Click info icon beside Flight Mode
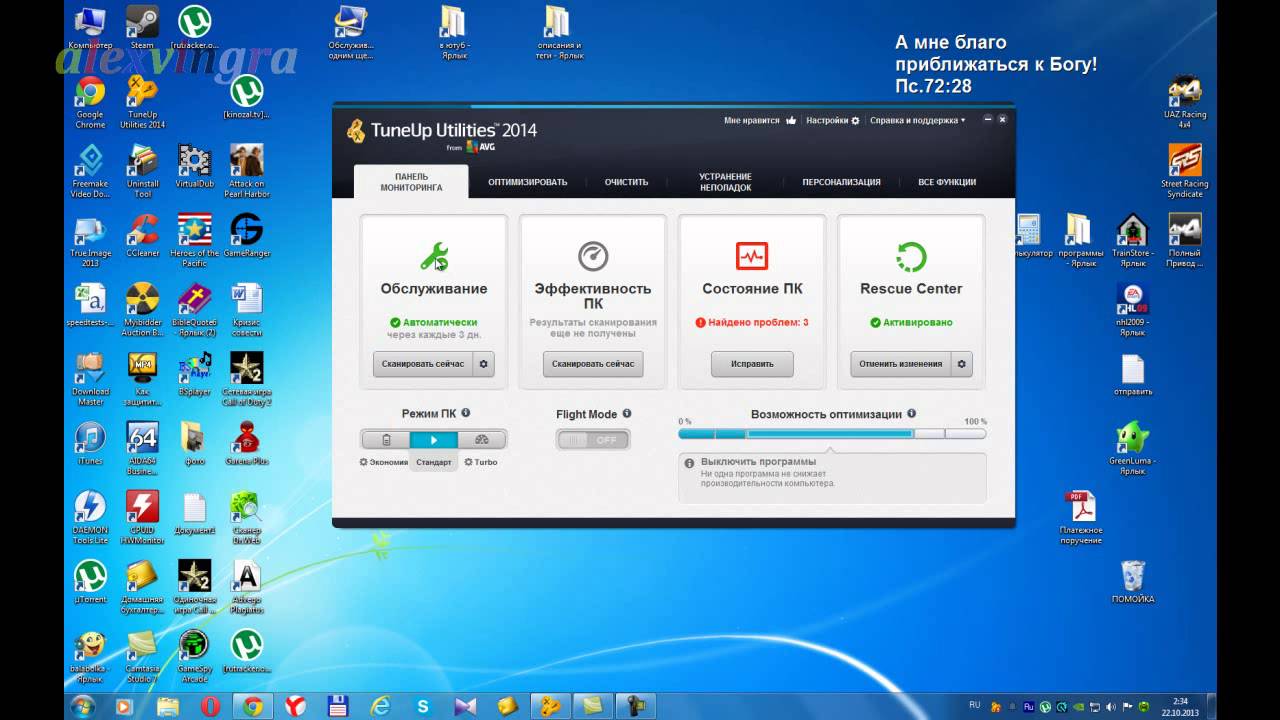The height and width of the screenshot is (720, 1280). pos(627,413)
